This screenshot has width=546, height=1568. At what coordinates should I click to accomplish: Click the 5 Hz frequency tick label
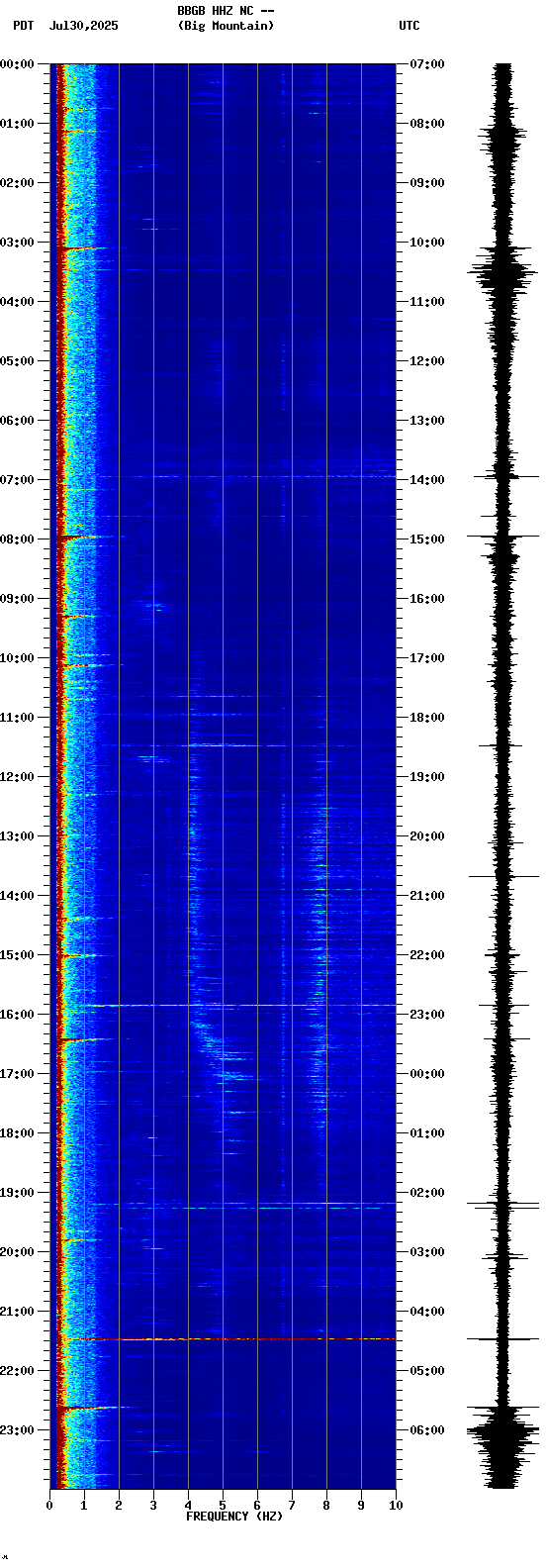coord(223,1506)
